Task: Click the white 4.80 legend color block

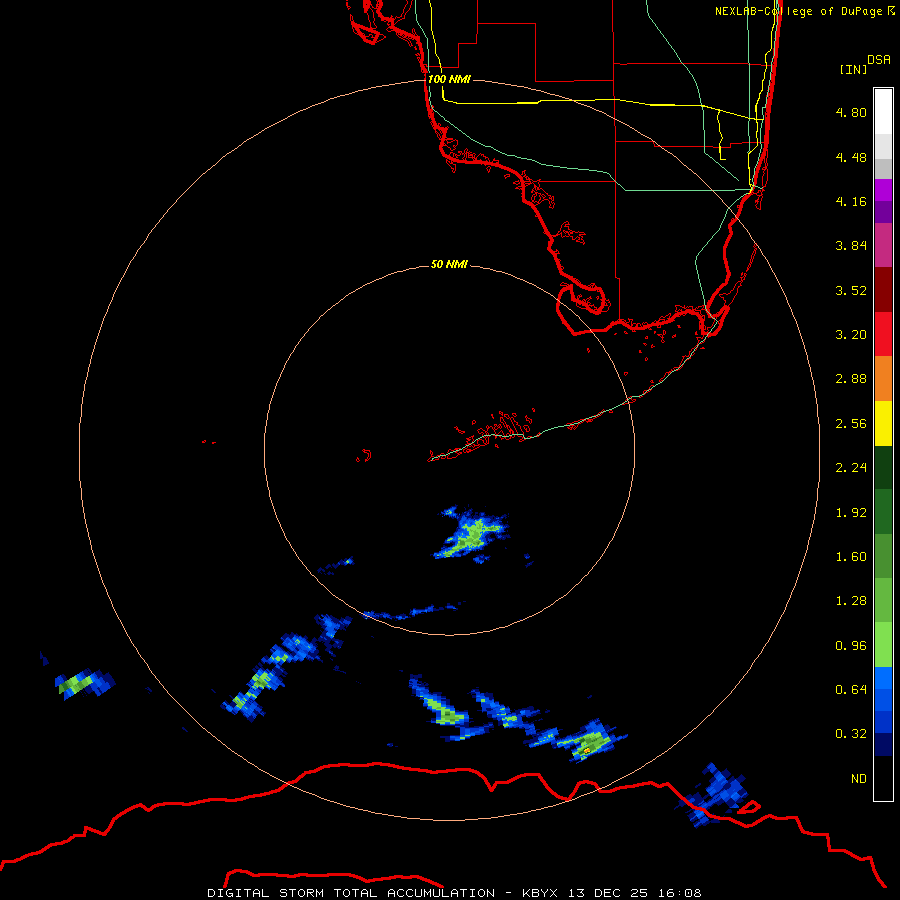Action: 883,111
